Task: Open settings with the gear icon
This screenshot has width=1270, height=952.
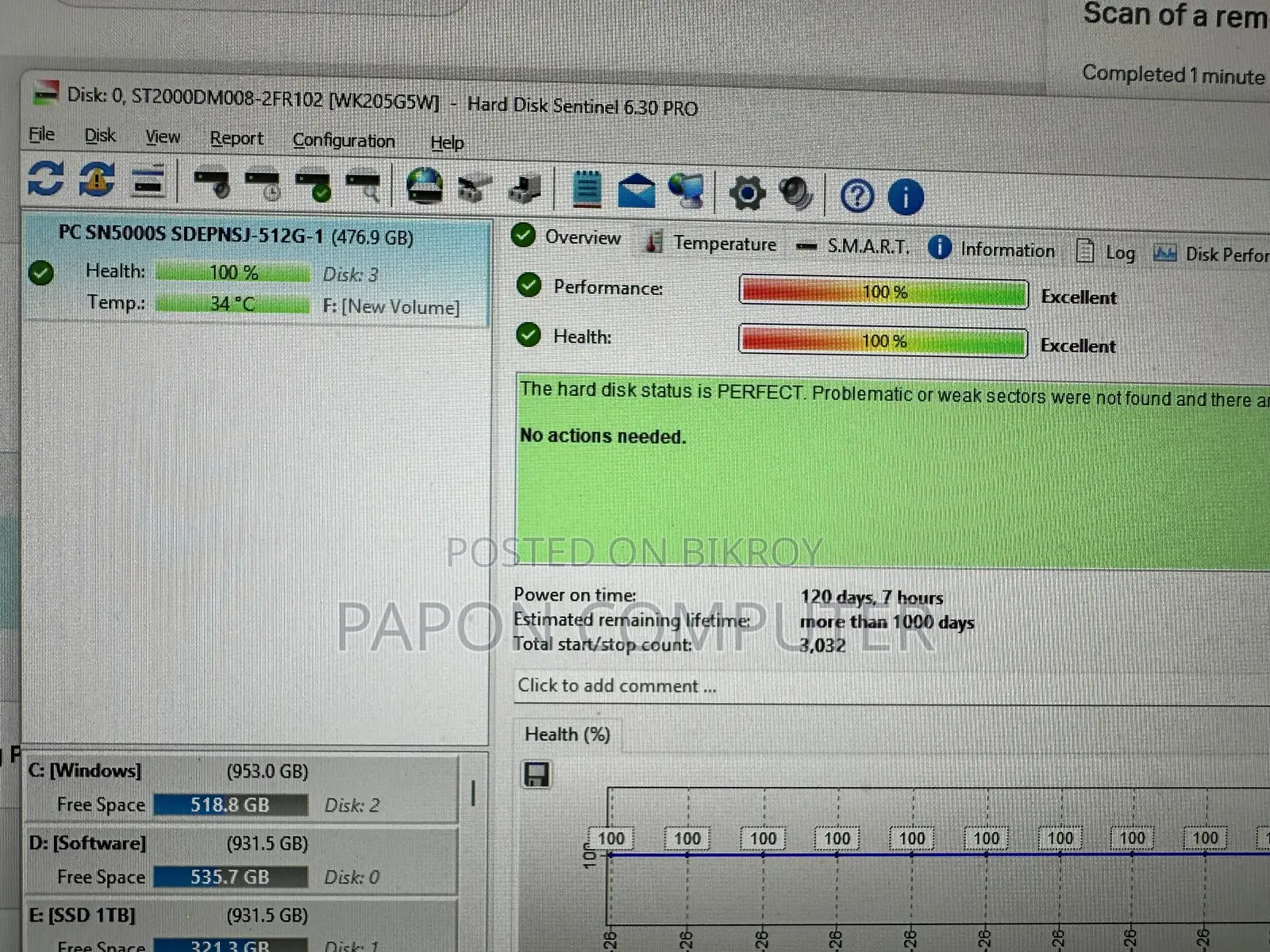Action: point(747,194)
